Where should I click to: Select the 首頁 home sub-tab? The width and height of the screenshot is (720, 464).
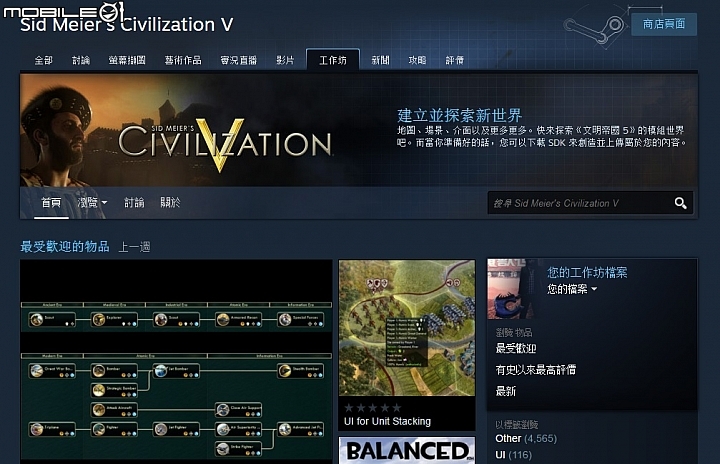click(51, 203)
